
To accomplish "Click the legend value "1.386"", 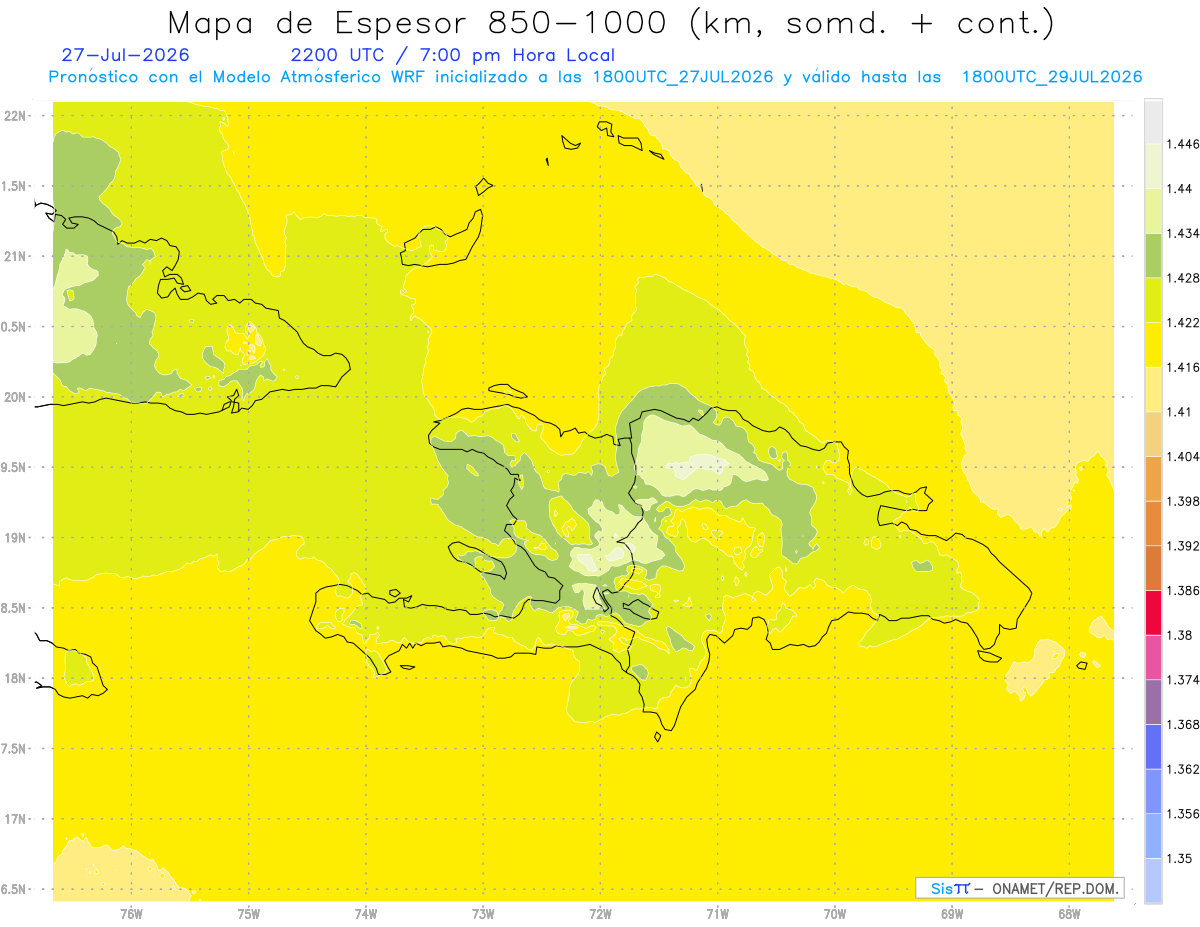I will [x=1182, y=590].
